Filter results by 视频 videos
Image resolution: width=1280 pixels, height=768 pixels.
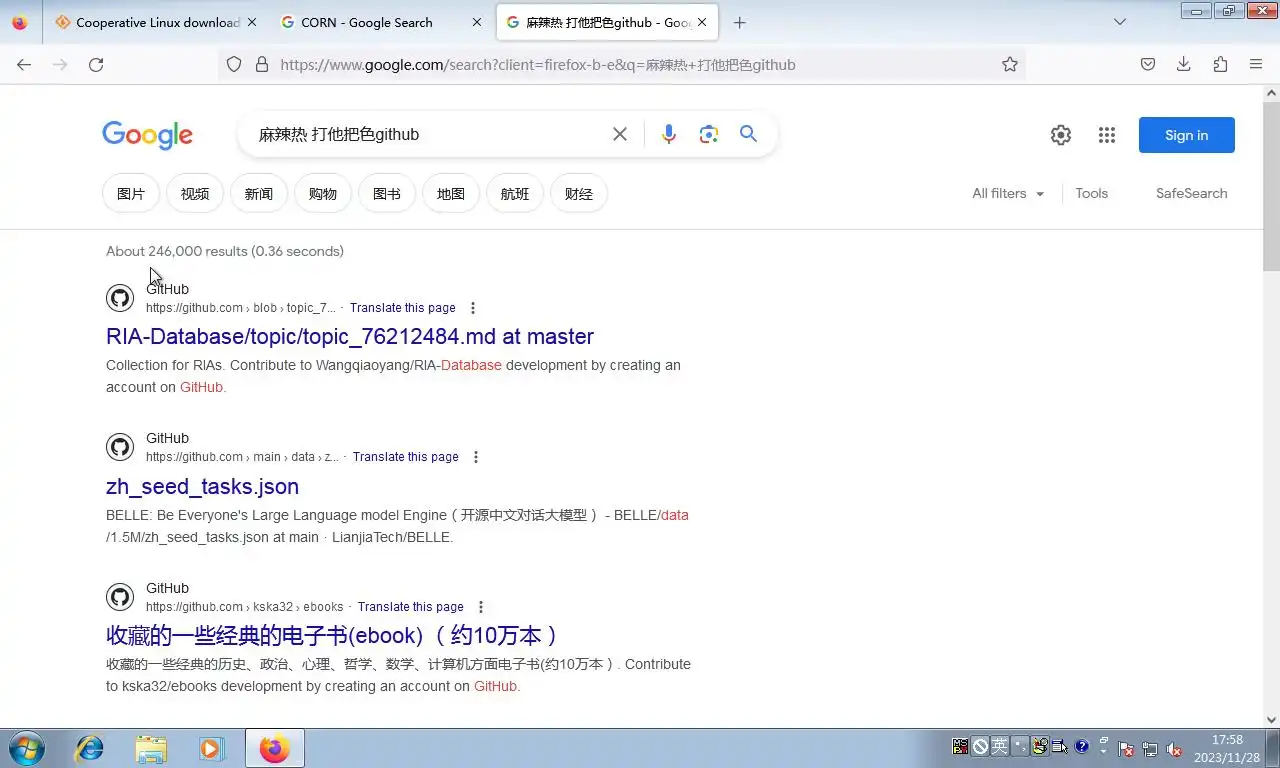point(195,193)
